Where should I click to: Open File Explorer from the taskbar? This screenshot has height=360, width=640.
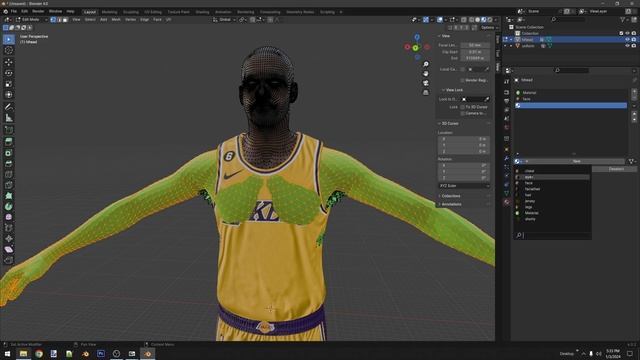[23, 353]
